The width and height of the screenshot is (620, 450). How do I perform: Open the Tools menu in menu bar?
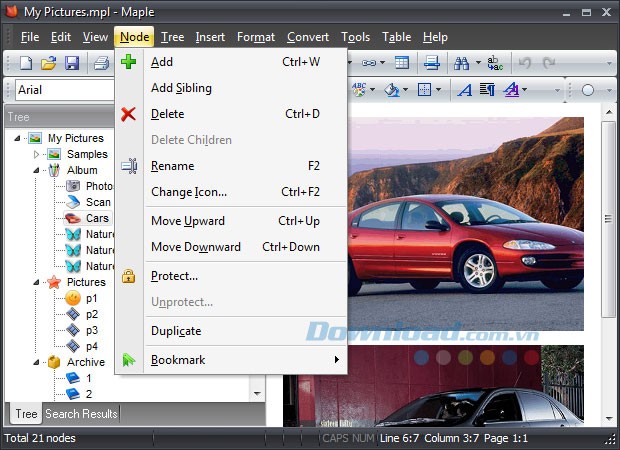point(355,37)
